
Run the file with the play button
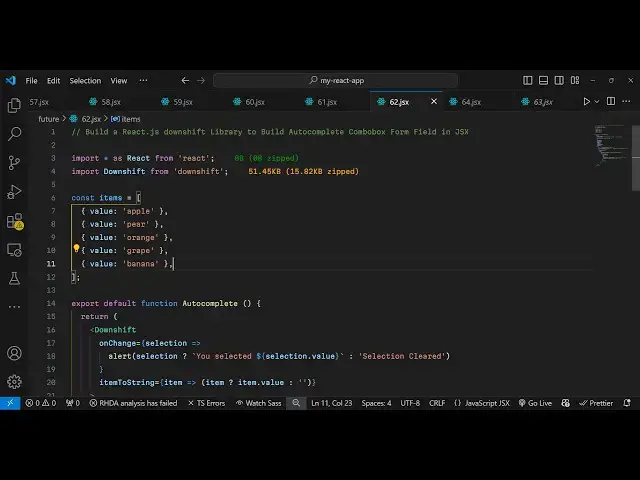(x=587, y=101)
